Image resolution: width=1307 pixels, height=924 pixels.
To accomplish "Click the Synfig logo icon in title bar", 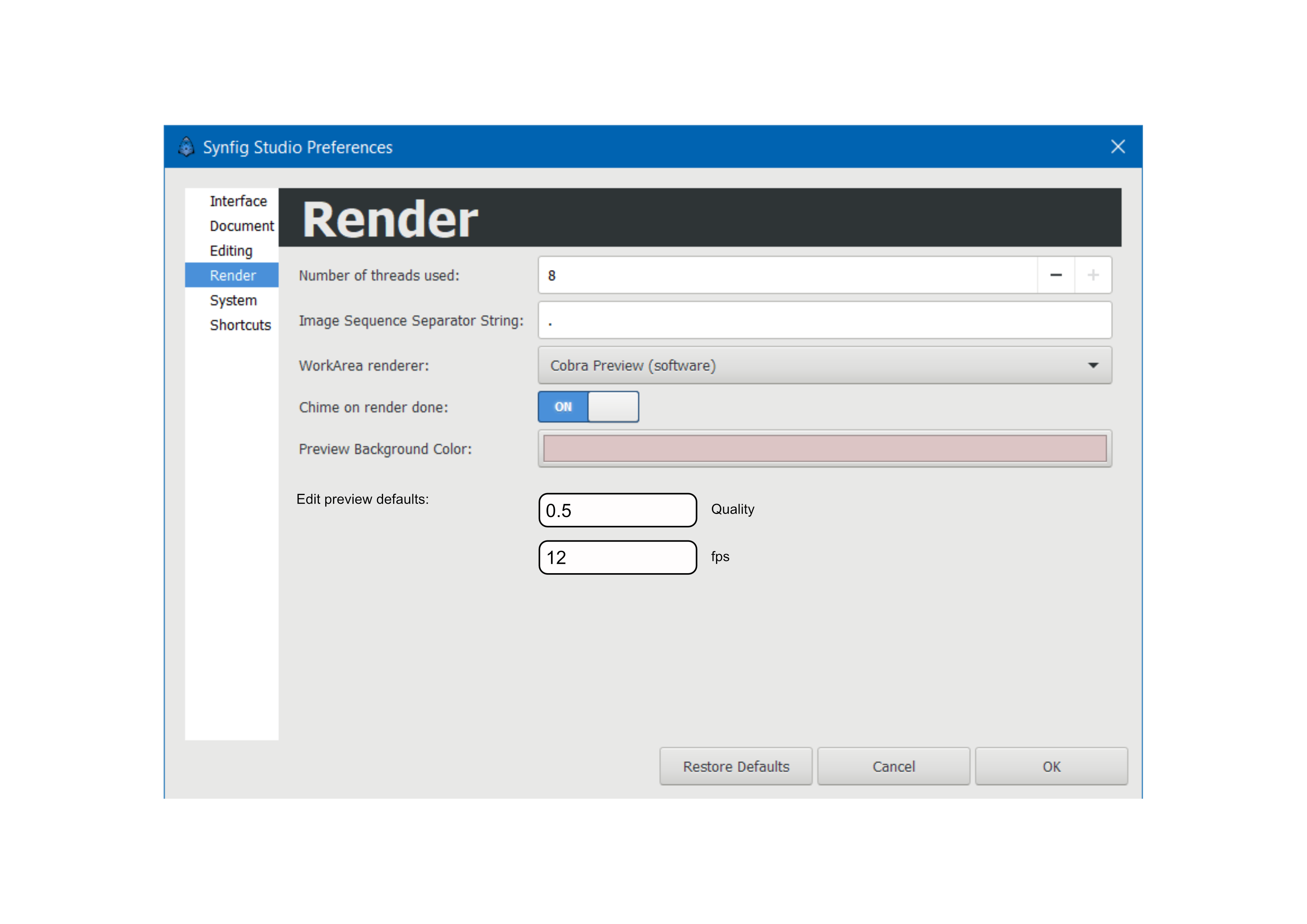I will (186, 147).
